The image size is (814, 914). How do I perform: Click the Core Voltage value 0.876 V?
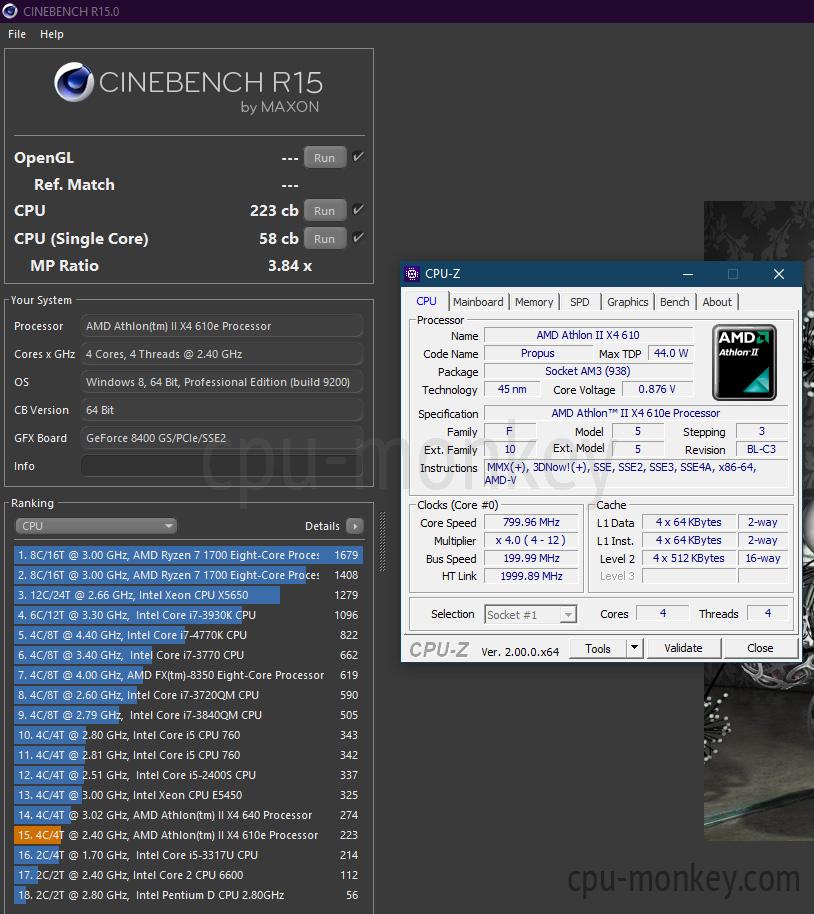[x=657, y=389]
